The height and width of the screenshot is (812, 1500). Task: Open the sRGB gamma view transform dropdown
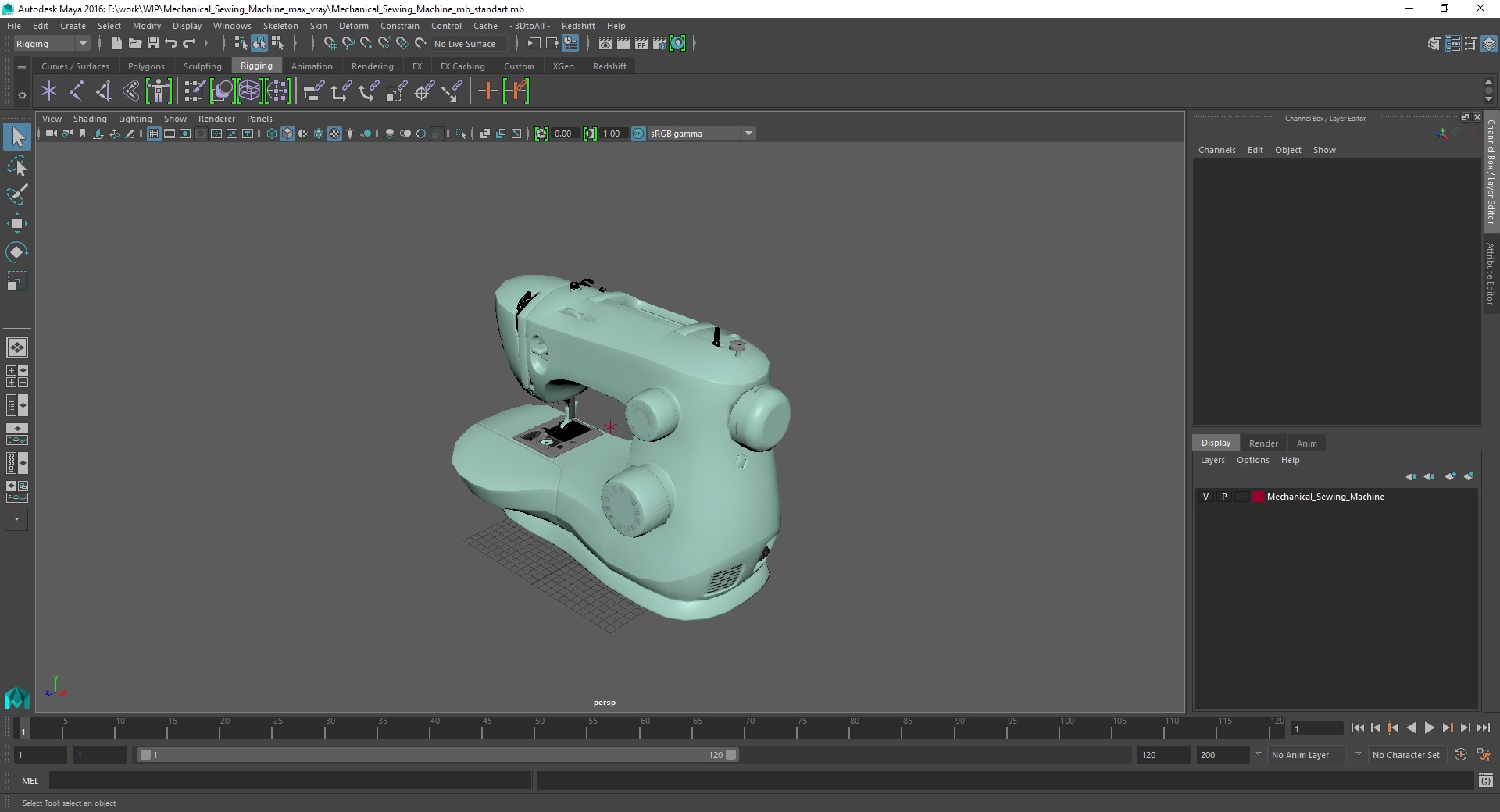click(x=702, y=134)
